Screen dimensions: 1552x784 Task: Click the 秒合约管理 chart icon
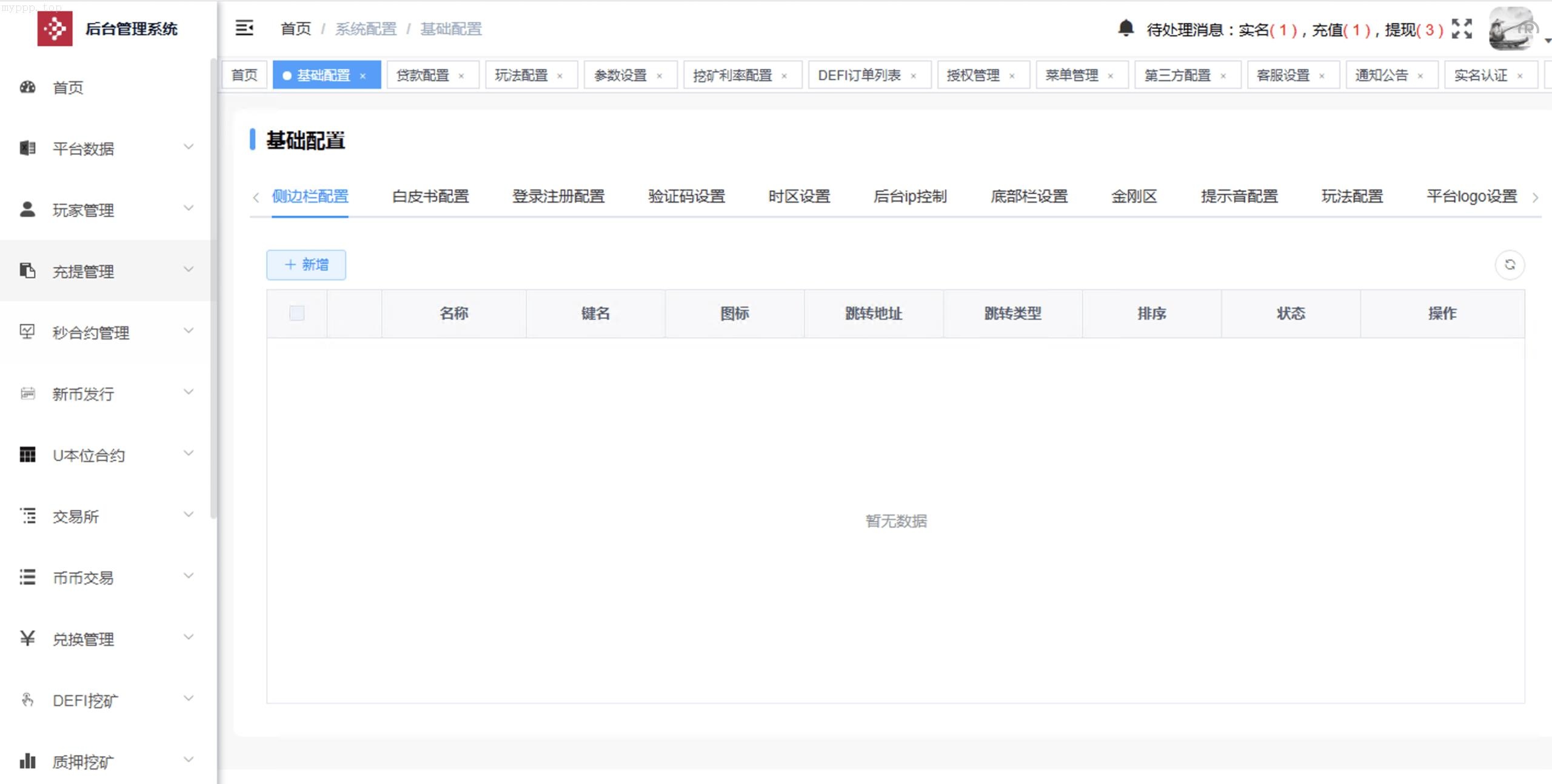tap(27, 331)
